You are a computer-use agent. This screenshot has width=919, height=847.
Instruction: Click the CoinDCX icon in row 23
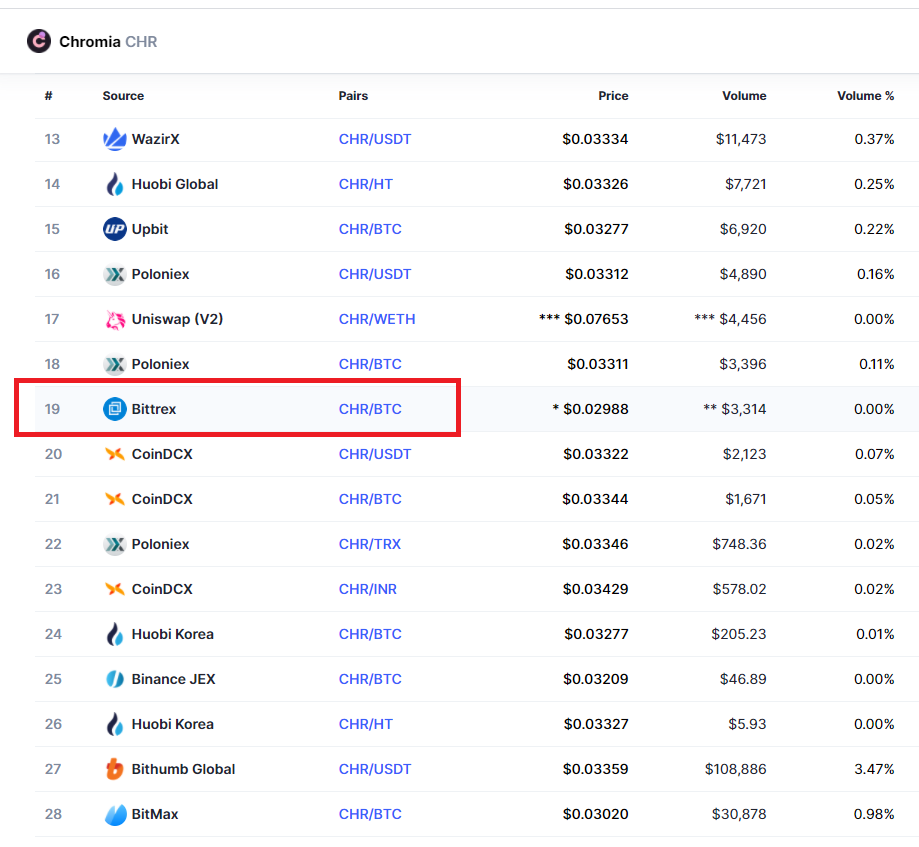pyautogui.click(x=115, y=589)
